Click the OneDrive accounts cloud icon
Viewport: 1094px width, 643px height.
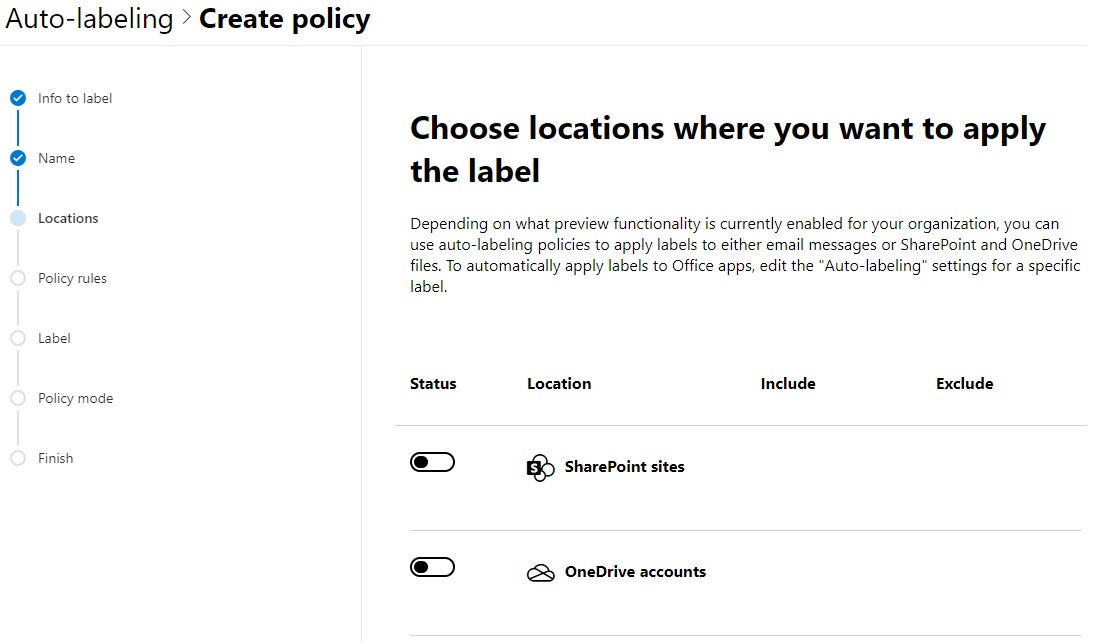[x=540, y=573]
